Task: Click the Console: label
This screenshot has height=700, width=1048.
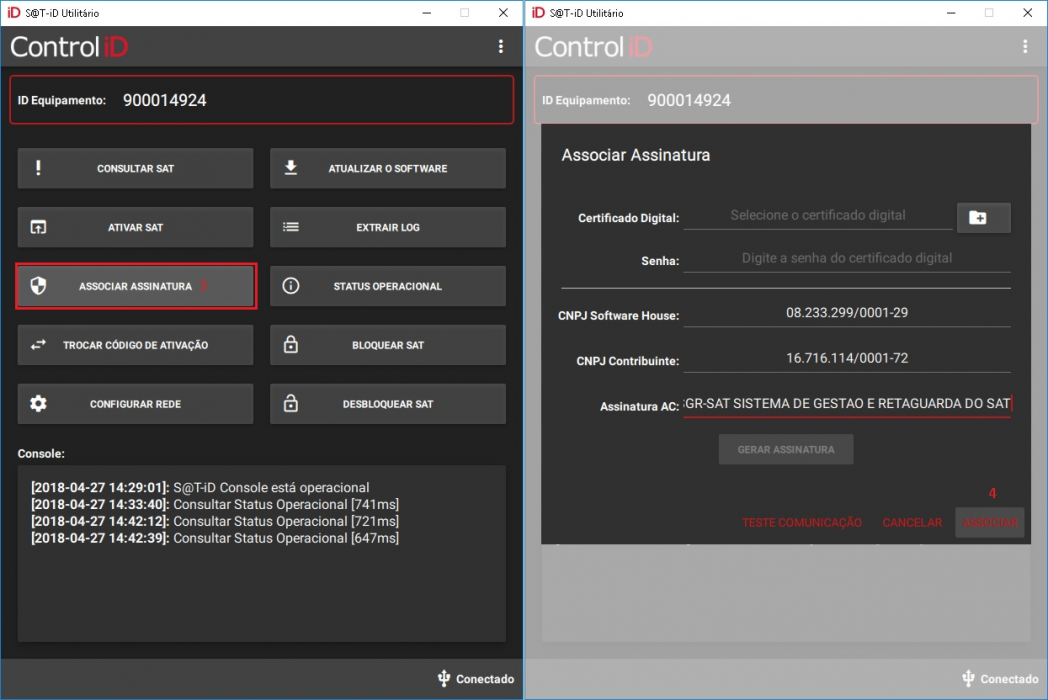Action: 41,453
